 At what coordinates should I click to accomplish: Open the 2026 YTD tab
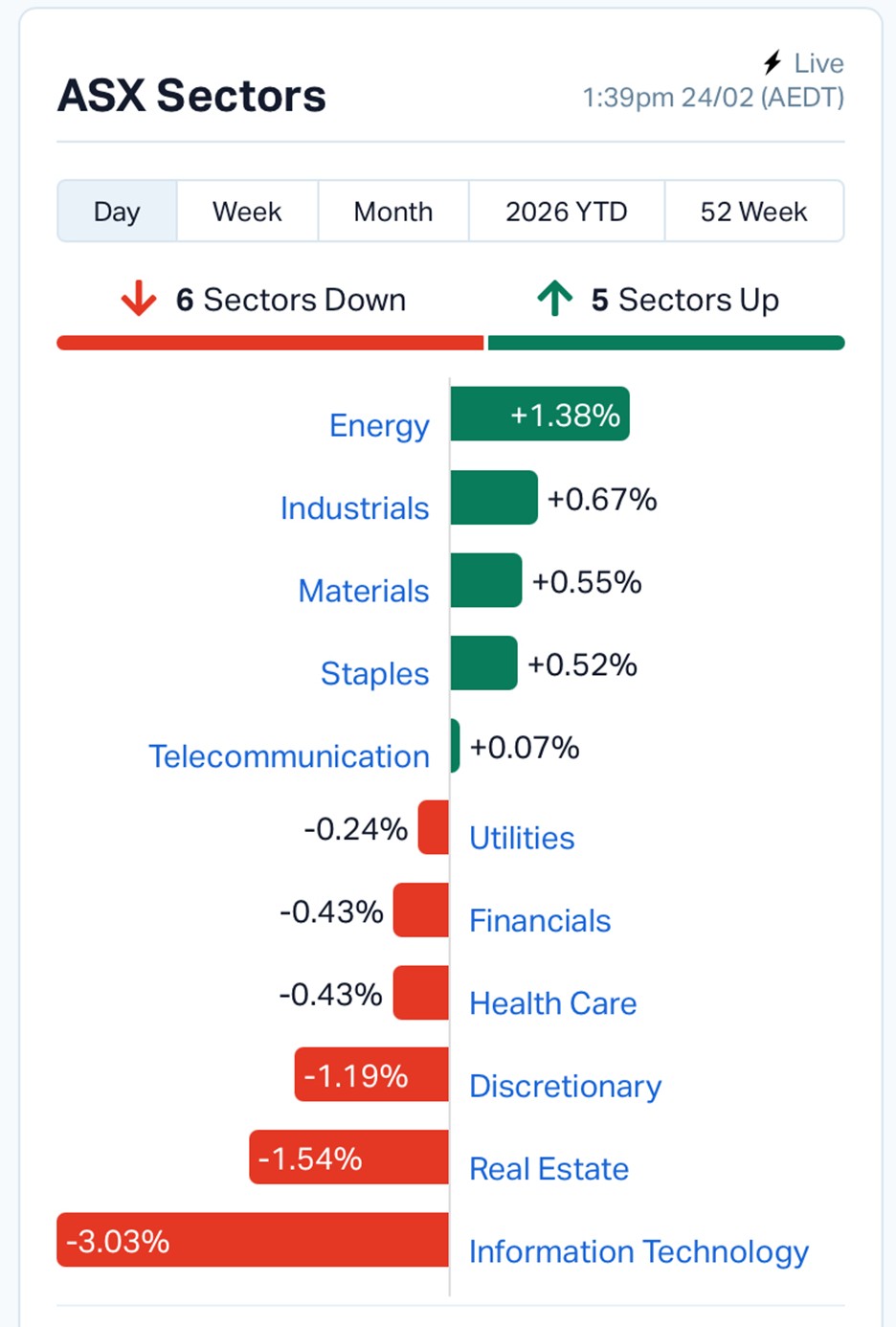pos(567,211)
